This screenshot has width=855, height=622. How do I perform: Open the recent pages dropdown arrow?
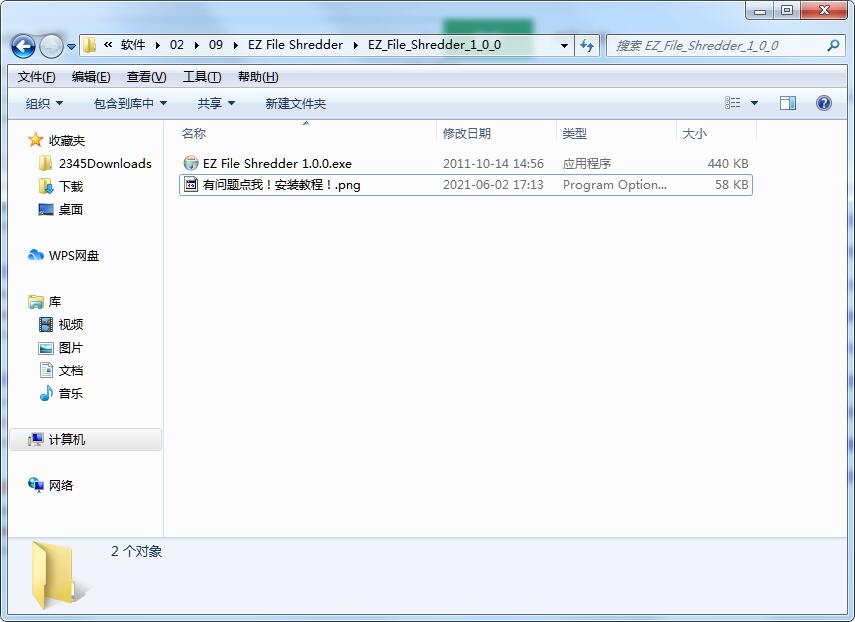click(71, 47)
